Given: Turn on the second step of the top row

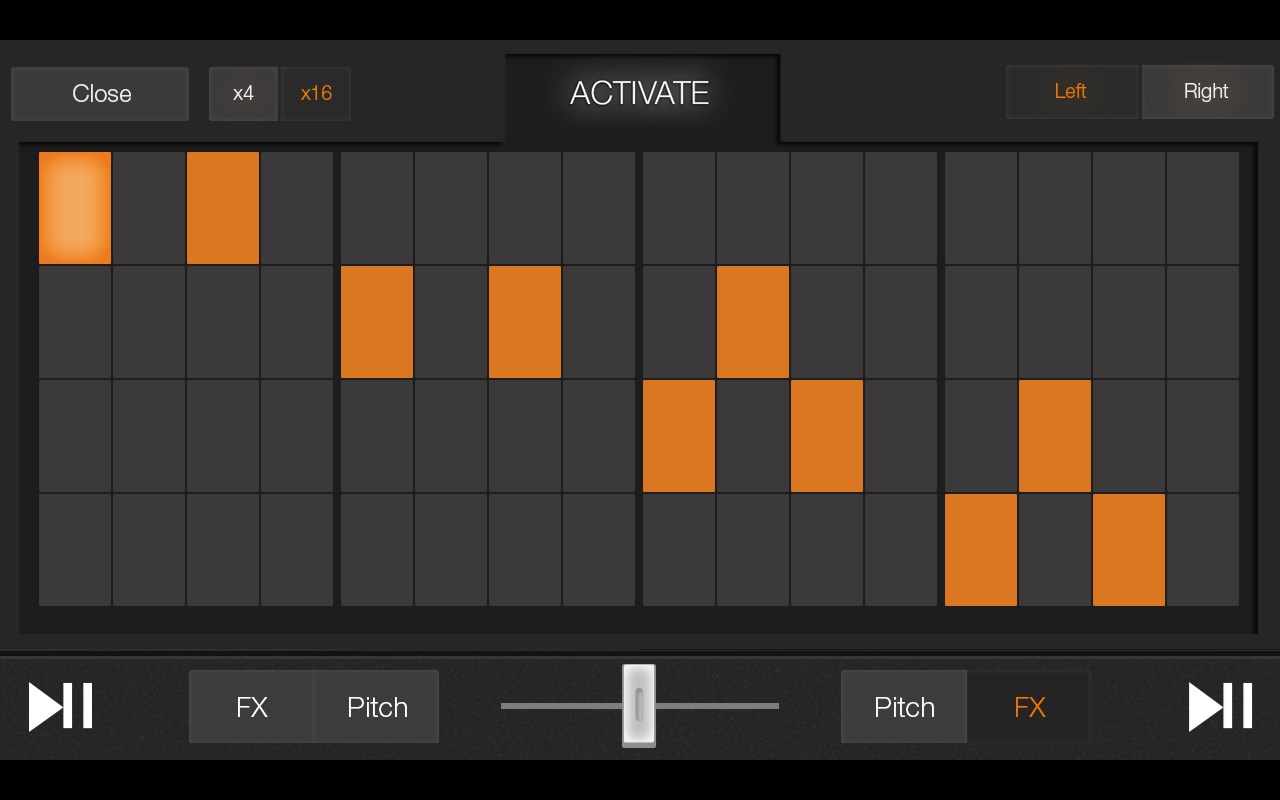Looking at the screenshot, I should 149,207.
